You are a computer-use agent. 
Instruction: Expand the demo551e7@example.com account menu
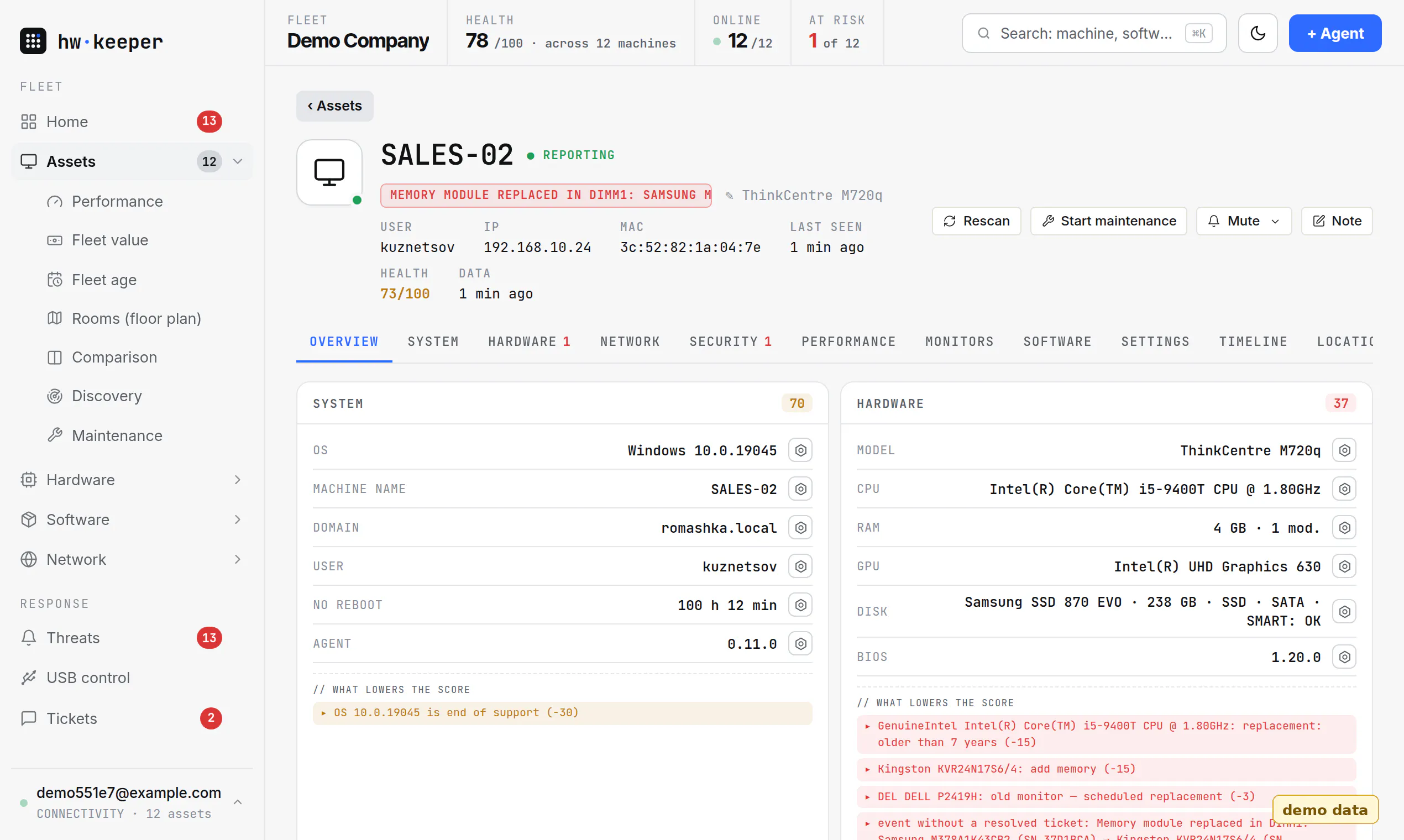tap(238, 802)
